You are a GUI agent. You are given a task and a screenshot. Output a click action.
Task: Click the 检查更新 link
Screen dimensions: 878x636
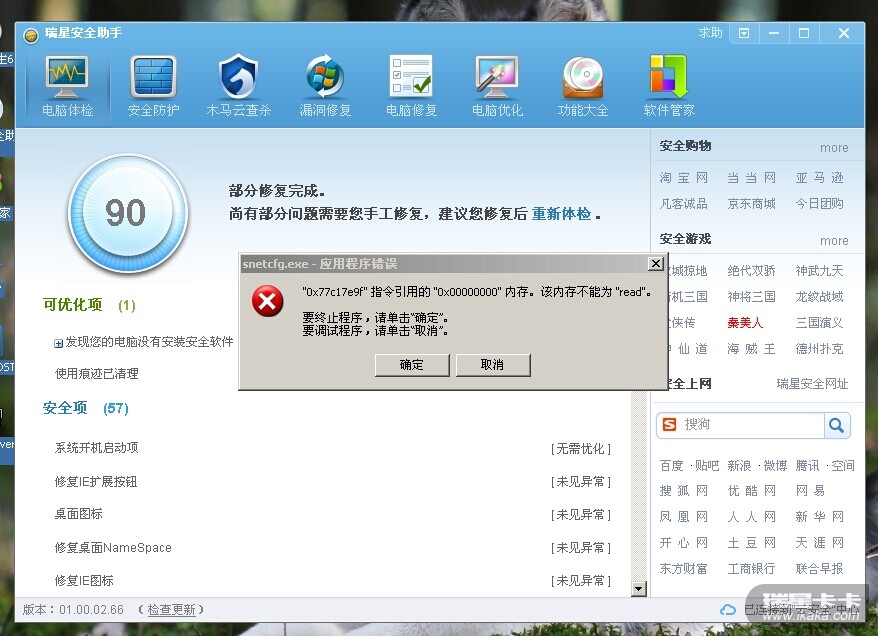click(x=171, y=610)
